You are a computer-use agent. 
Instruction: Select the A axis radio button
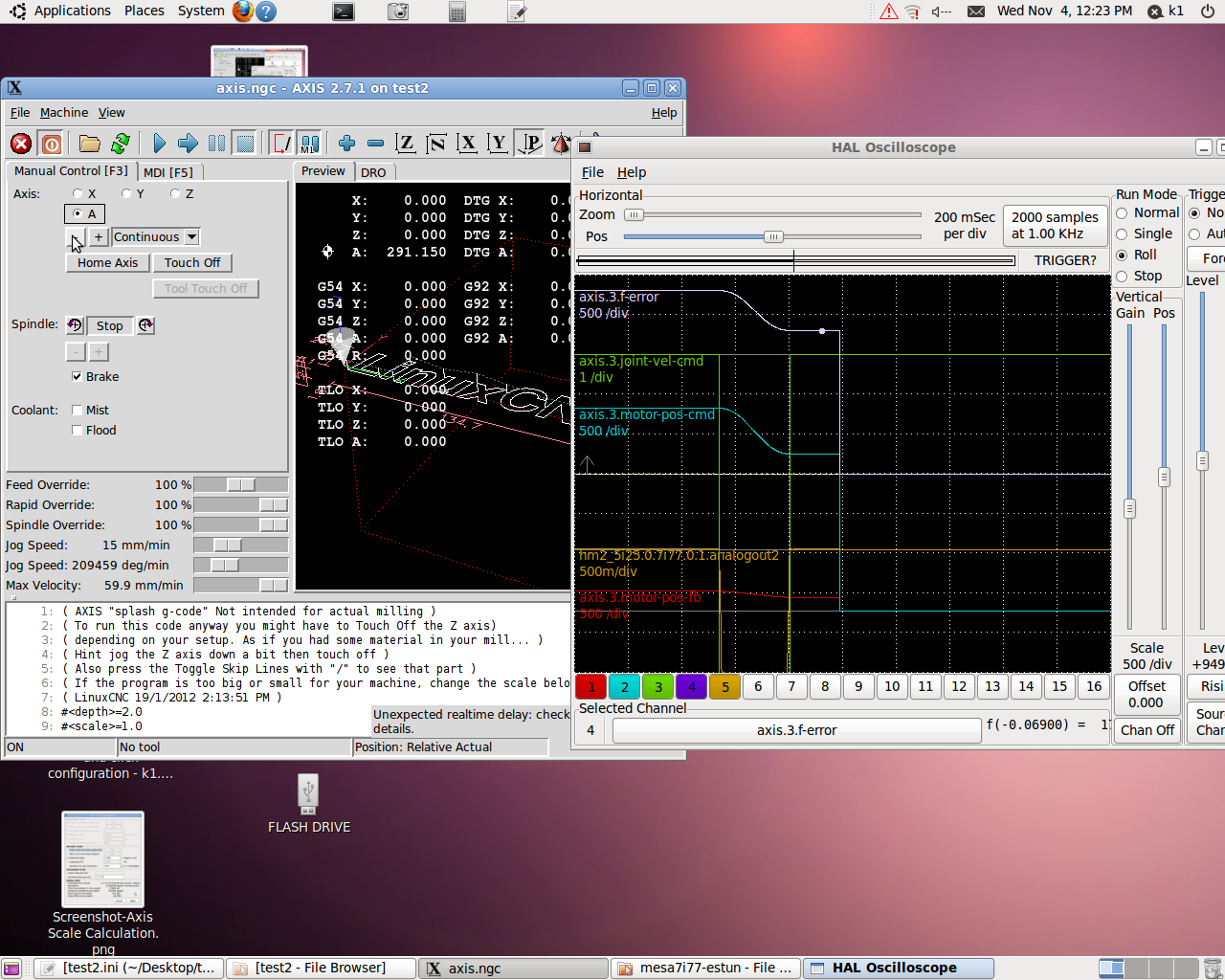[x=78, y=213]
